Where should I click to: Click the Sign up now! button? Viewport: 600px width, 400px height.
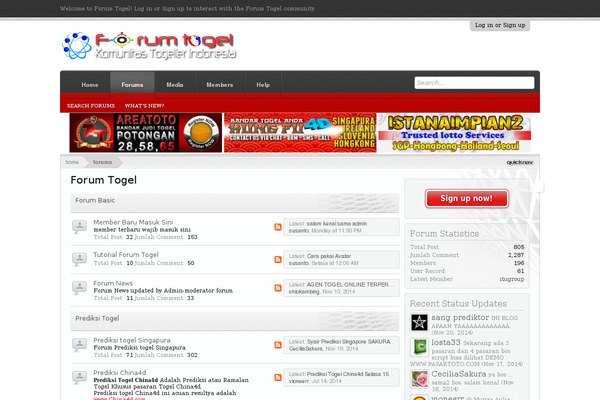coord(466,198)
